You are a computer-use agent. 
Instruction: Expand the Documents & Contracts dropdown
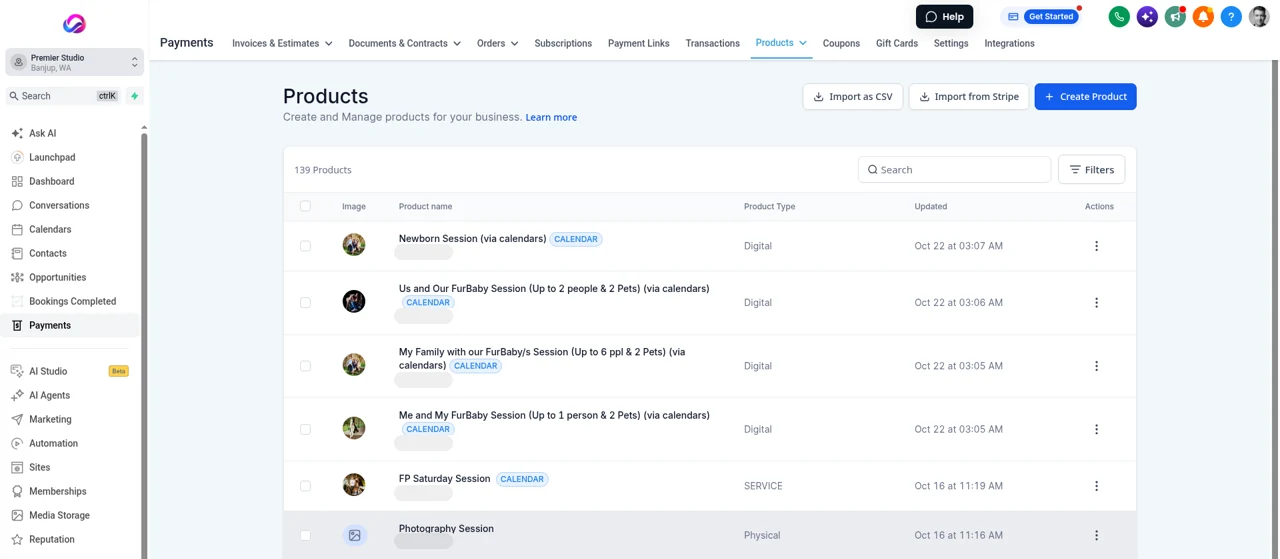[404, 44]
